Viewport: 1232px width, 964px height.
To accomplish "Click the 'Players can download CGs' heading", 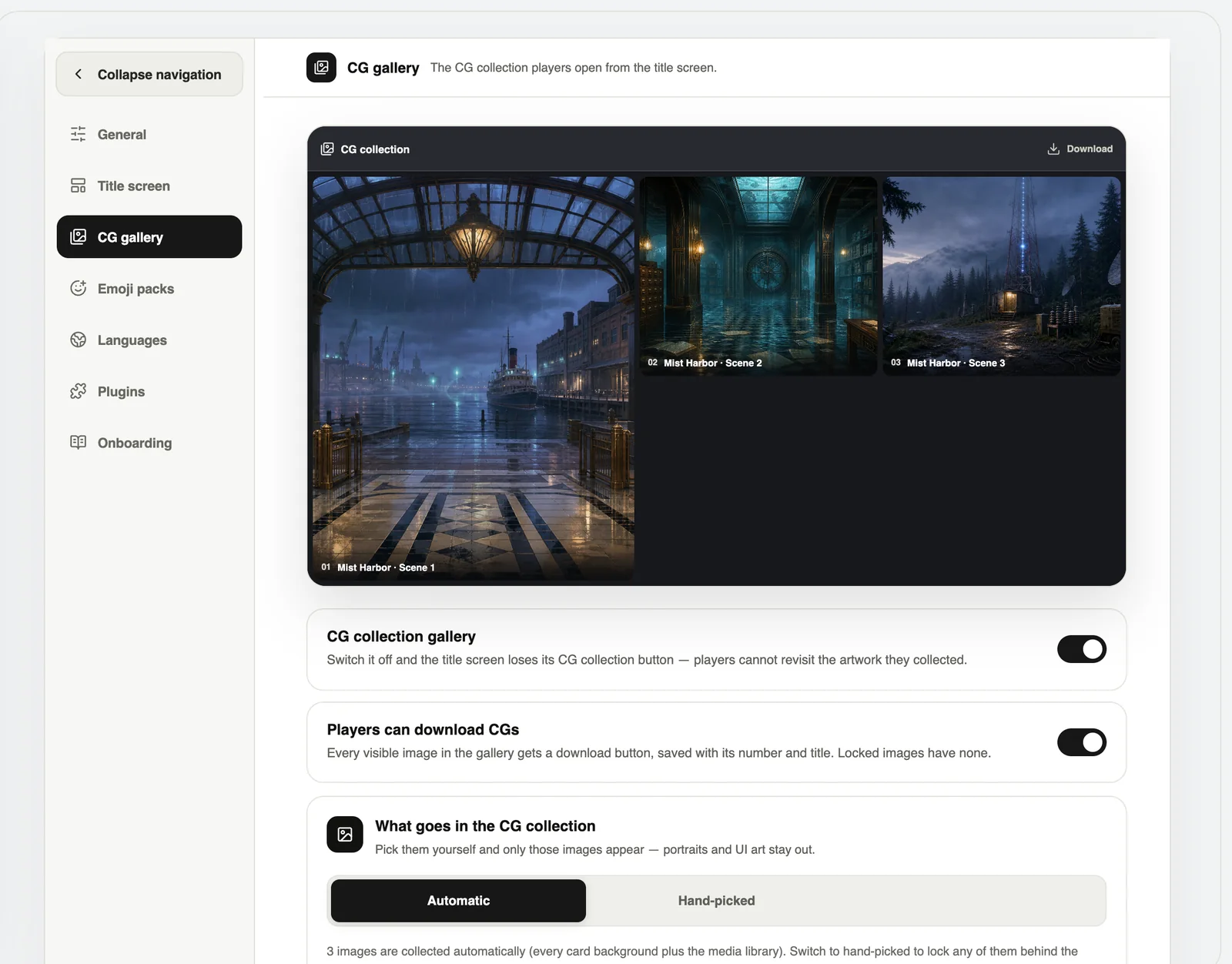I will coord(423,730).
